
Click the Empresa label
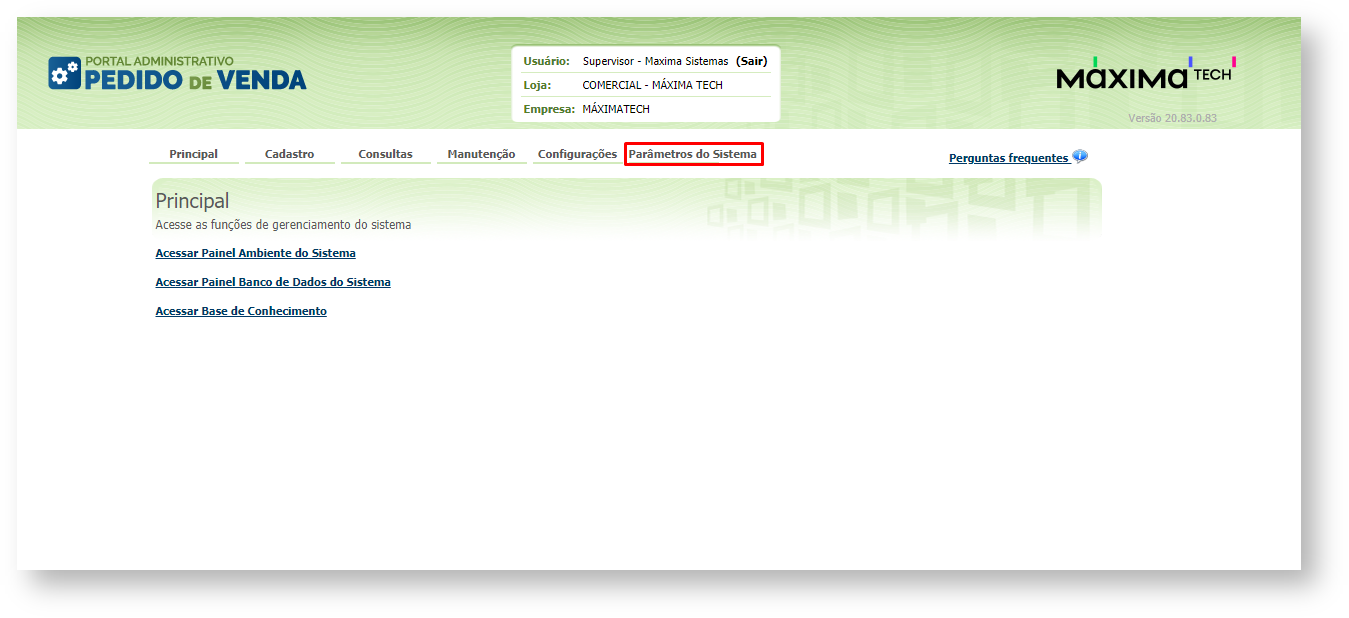point(549,109)
